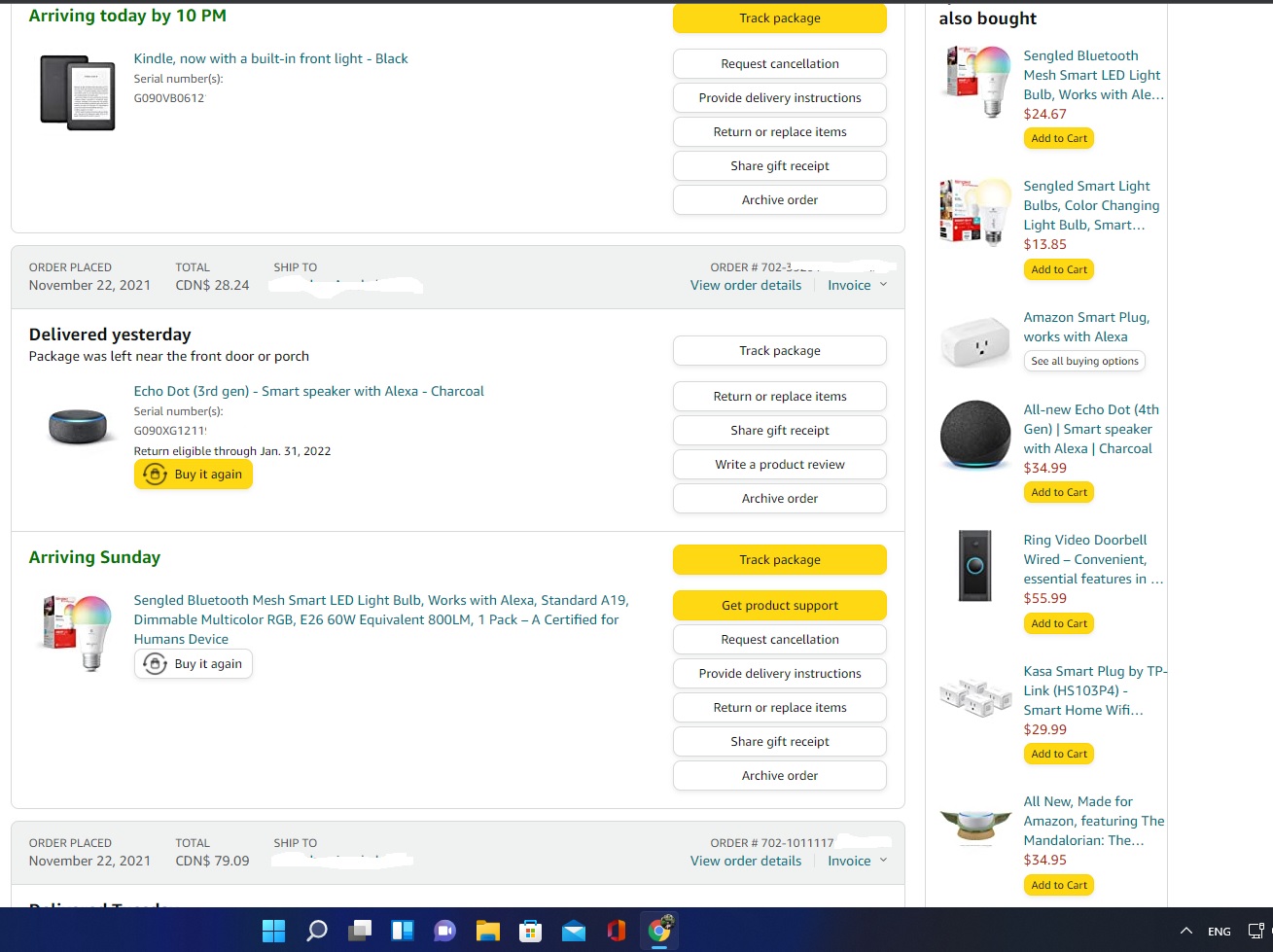Open the network icon in system tray
Viewport: 1273px width, 952px height.
click(1256, 931)
